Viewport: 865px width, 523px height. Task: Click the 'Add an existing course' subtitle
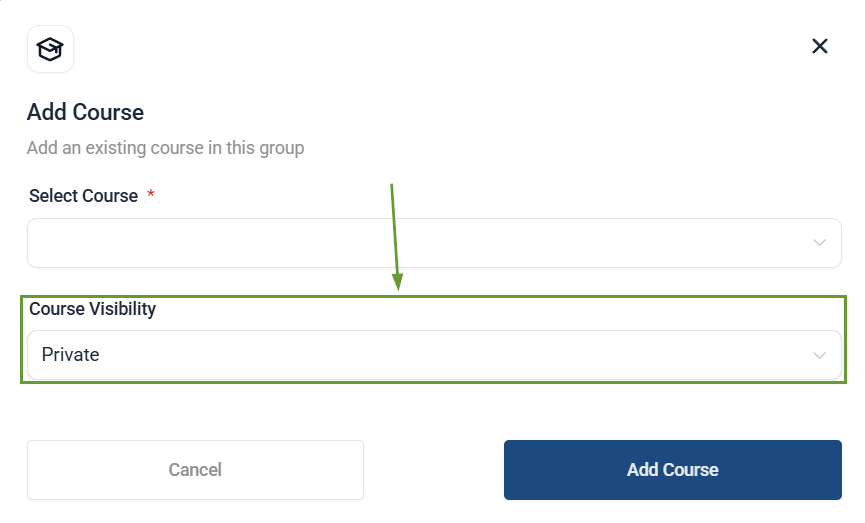(x=165, y=148)
